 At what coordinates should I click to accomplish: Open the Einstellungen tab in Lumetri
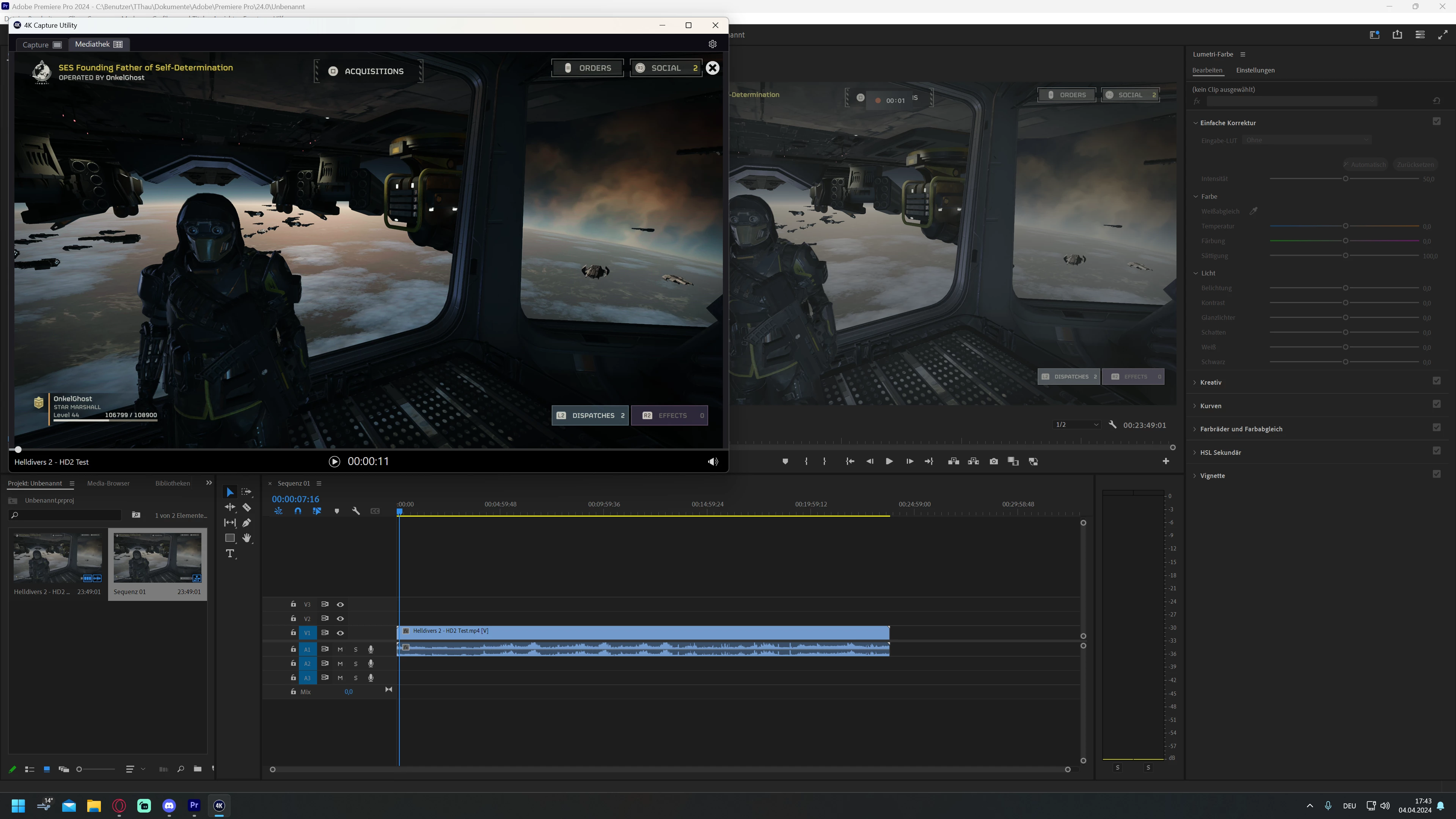1255,70
